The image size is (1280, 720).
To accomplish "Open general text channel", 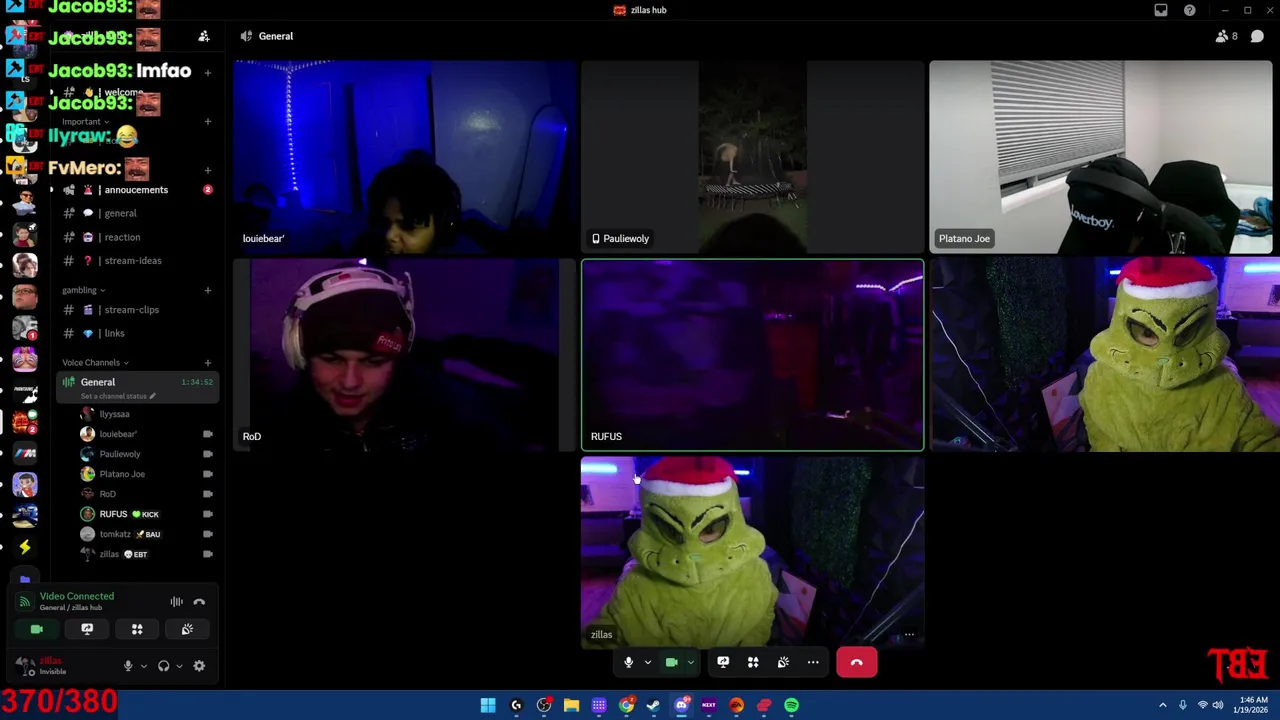I will point(135,213).
